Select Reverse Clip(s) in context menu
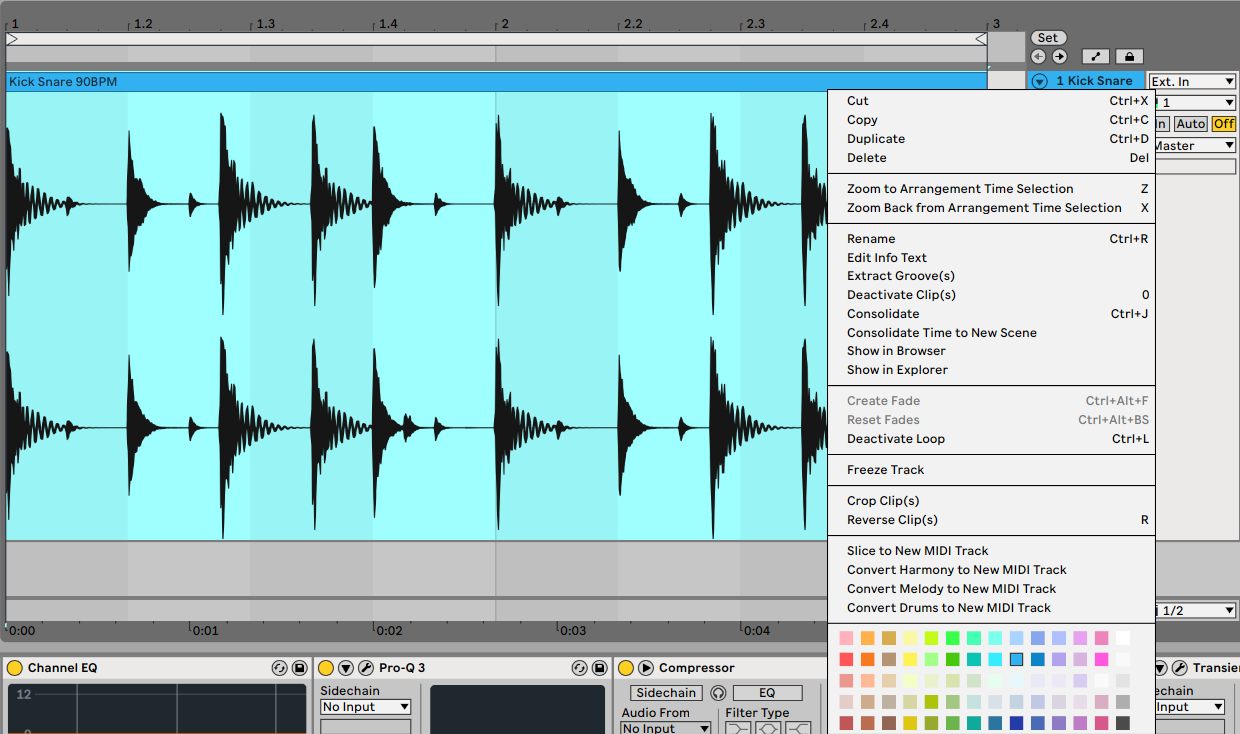The image size is (1240, 734). (892, 520)
